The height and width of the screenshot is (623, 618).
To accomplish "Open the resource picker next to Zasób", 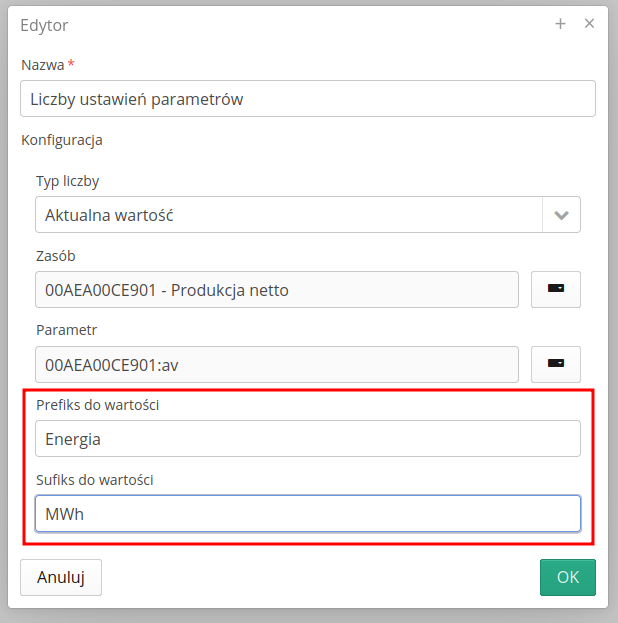I will point(555,289).
